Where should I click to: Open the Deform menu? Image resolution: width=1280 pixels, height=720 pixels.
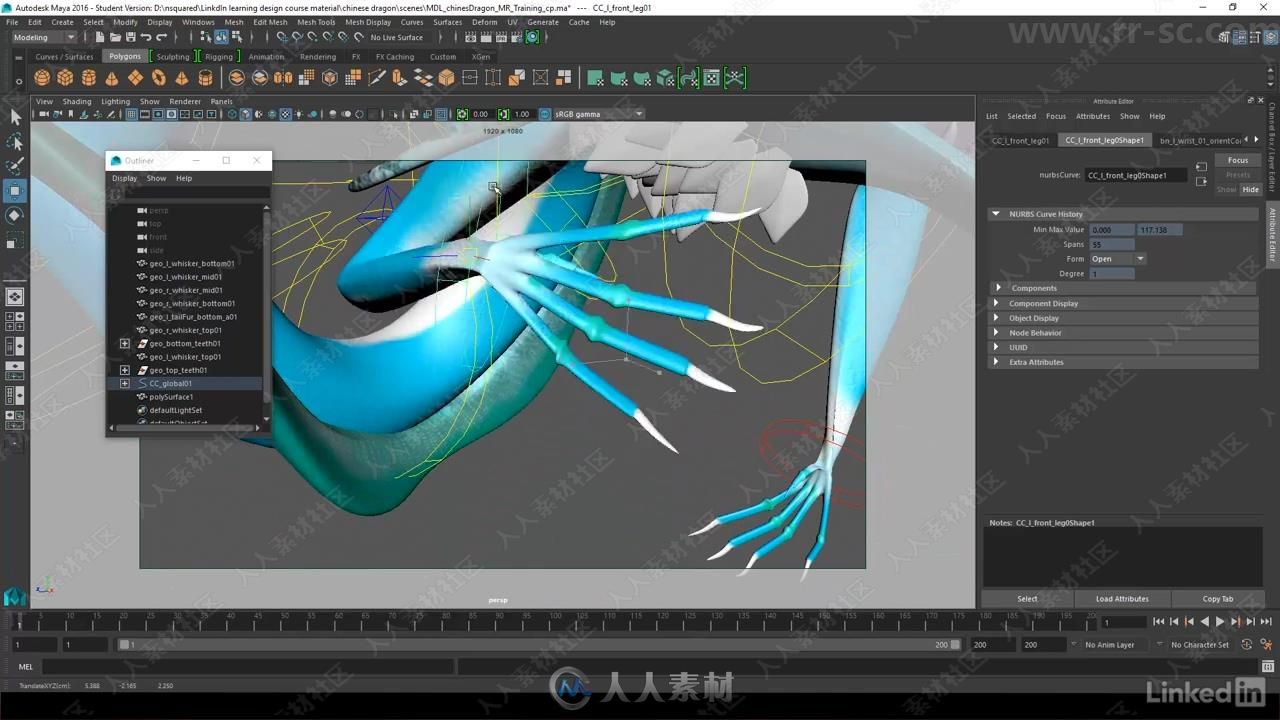tap(484, 22)
